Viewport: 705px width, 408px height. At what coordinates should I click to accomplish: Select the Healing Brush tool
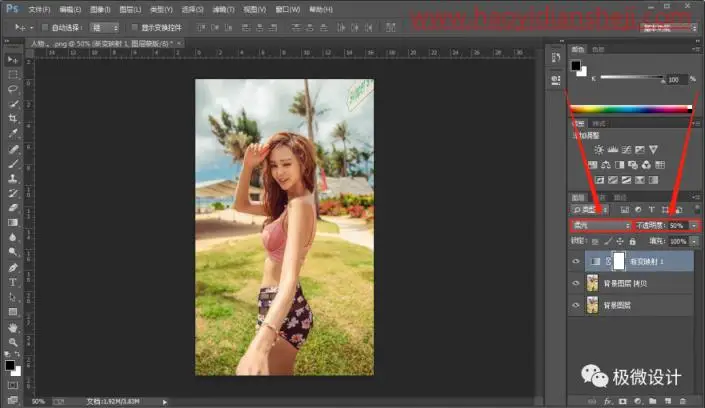tap(13, 149)
